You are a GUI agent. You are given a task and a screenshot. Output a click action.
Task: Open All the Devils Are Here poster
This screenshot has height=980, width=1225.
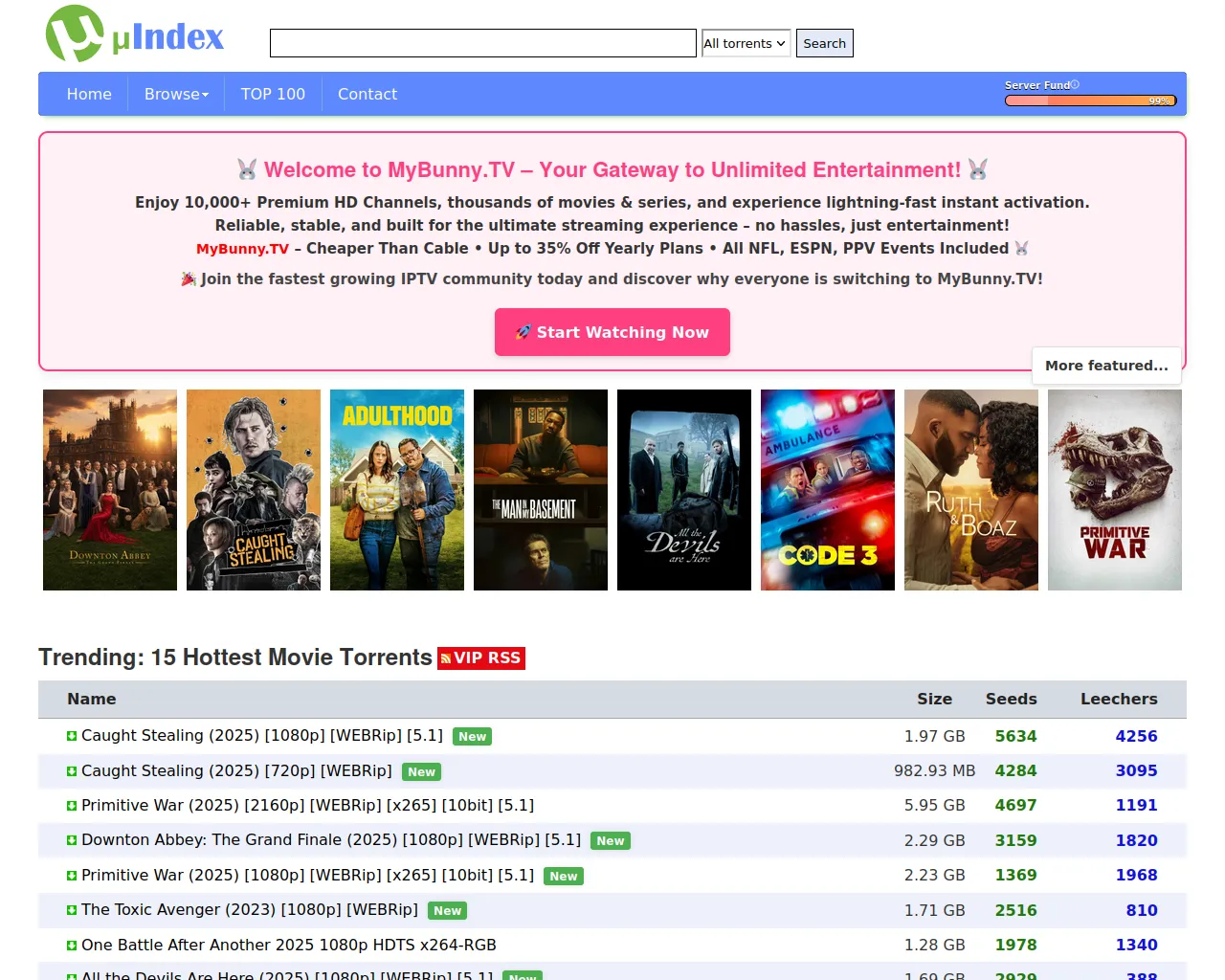tap(684, 490)
